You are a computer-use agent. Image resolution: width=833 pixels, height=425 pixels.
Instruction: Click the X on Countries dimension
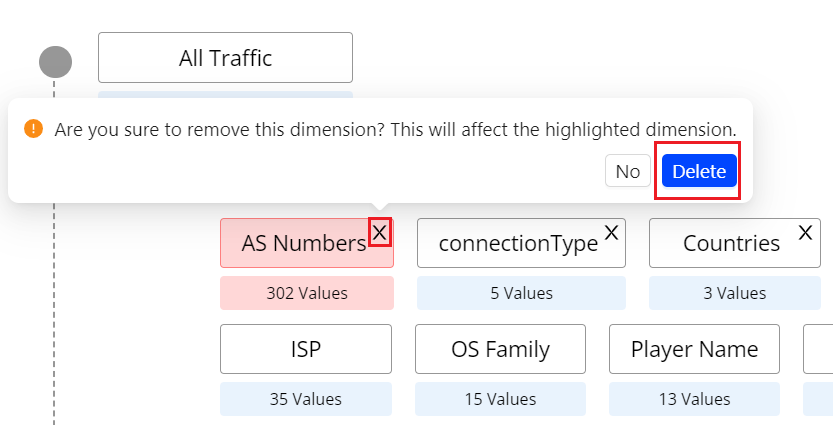coord(805,232)
